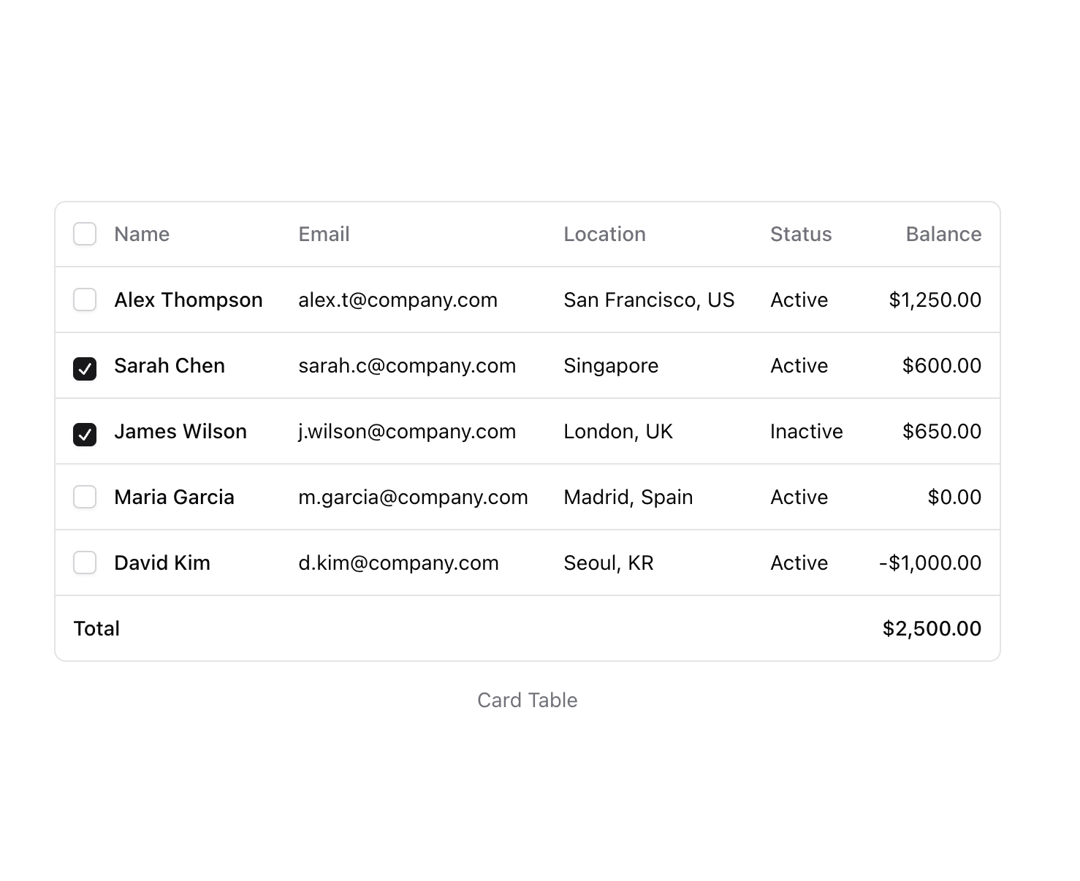1080x881 pixels.
Task: Click the email sarah.c@company.com
Action: click(407, 366)
